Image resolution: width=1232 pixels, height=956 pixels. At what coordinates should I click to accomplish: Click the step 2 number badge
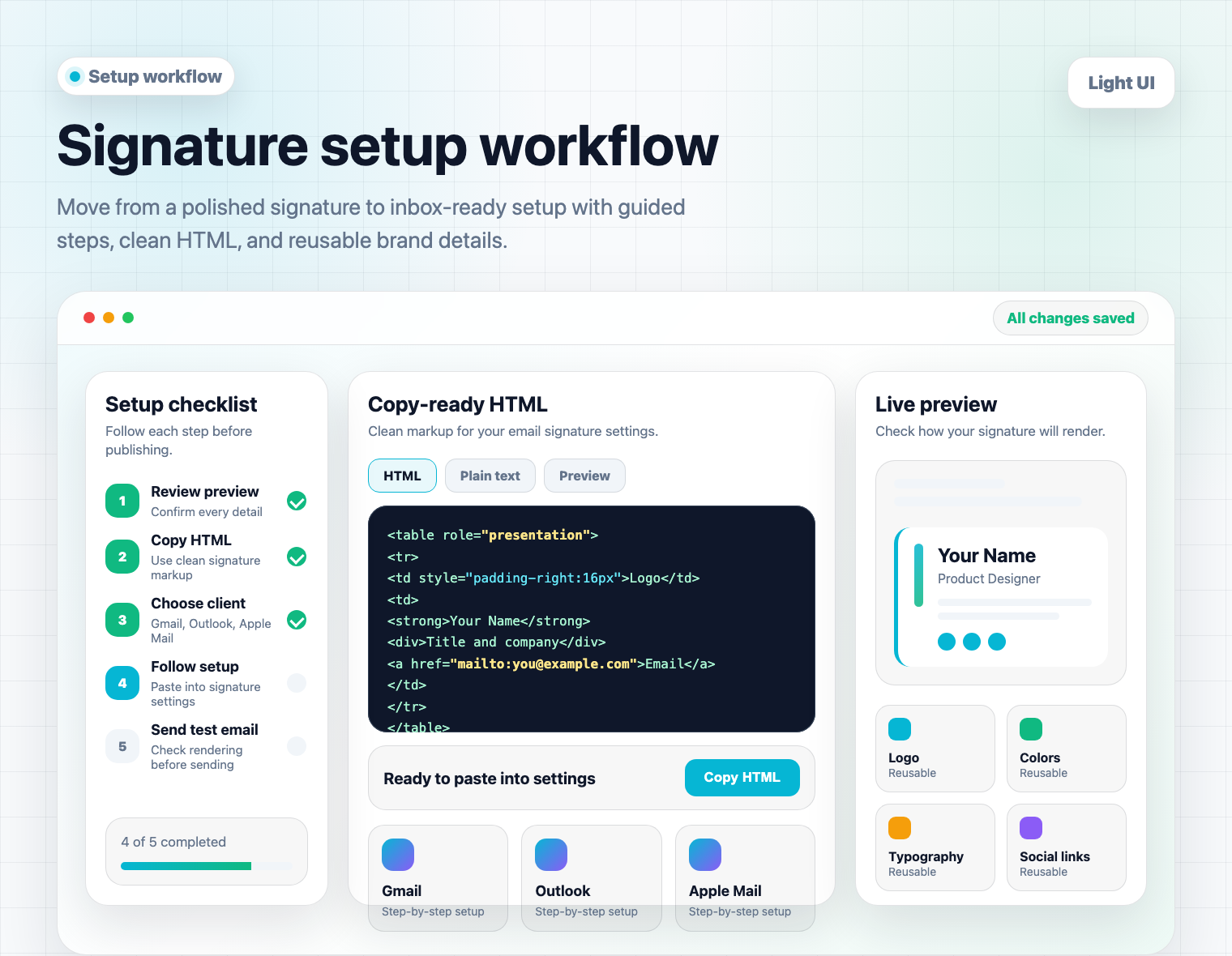[x=122, y=557]
